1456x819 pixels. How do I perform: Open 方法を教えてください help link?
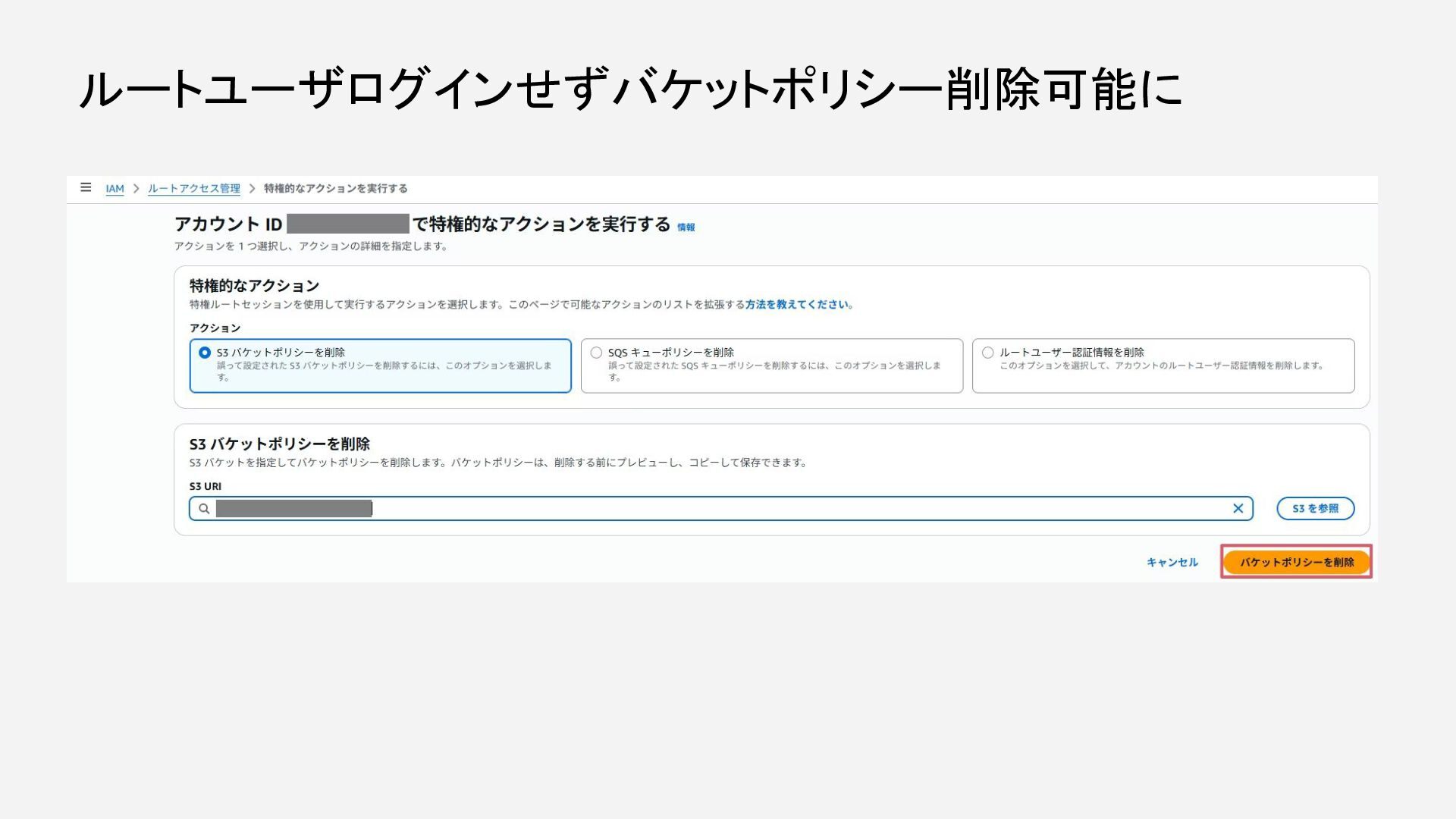point(797,305)
